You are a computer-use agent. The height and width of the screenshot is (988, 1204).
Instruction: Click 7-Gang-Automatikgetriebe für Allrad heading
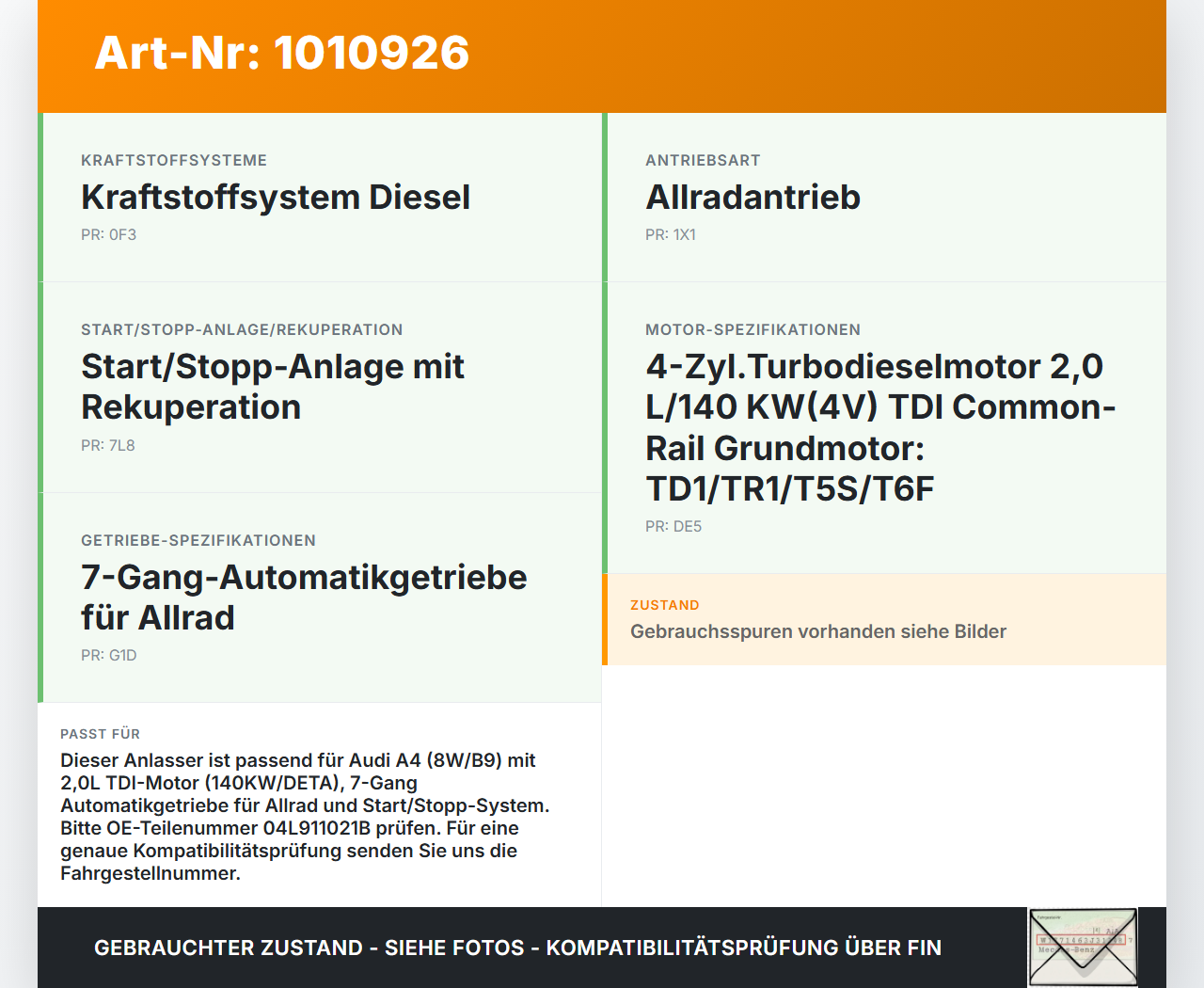coord(304,598)
